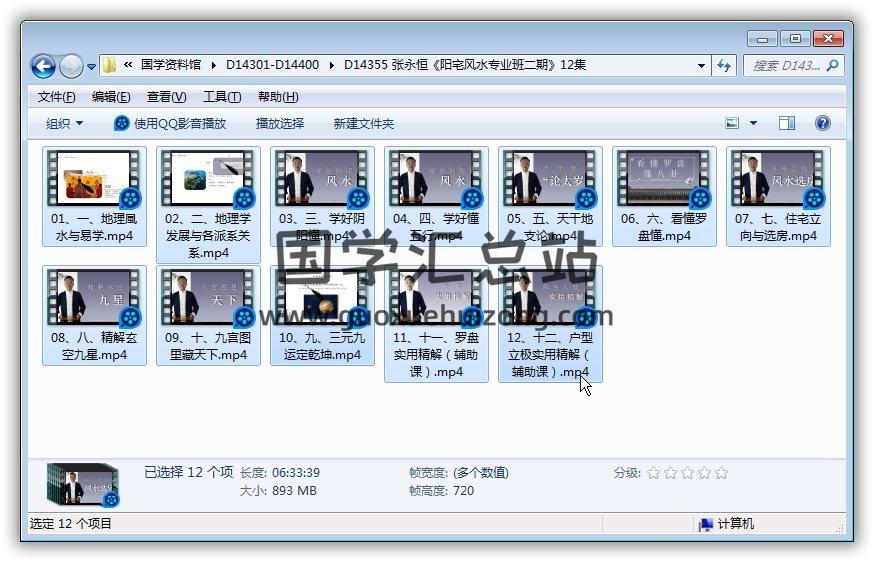Open the 文件(F) menu
This screenshot has width=874, height=562.
56,97
